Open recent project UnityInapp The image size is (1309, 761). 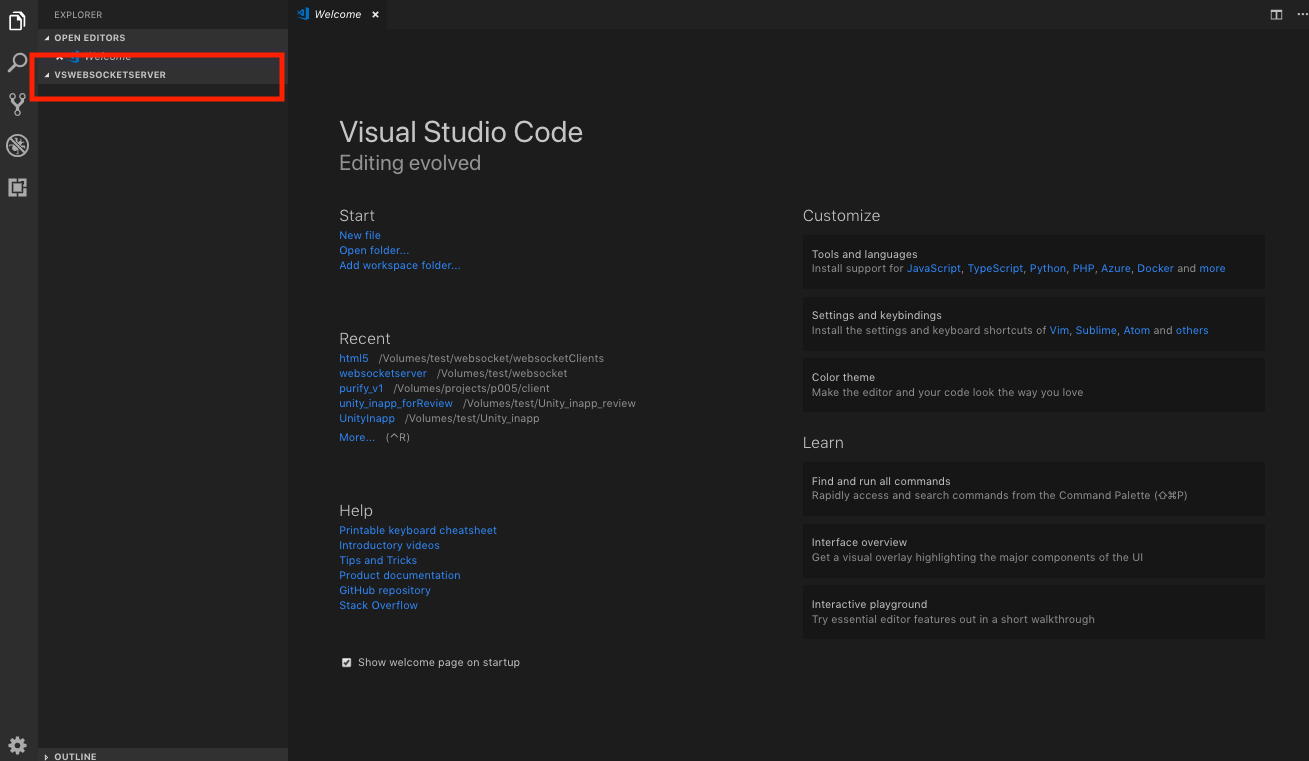tap(367, 418)
